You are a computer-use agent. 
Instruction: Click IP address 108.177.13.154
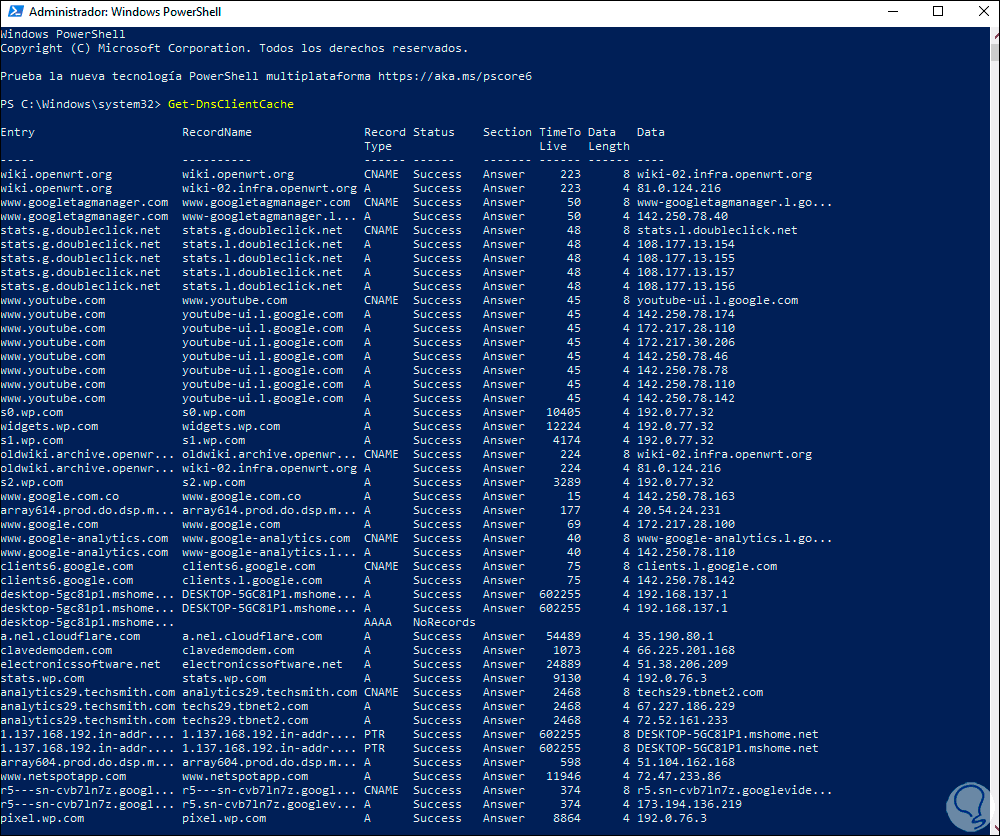686,244
